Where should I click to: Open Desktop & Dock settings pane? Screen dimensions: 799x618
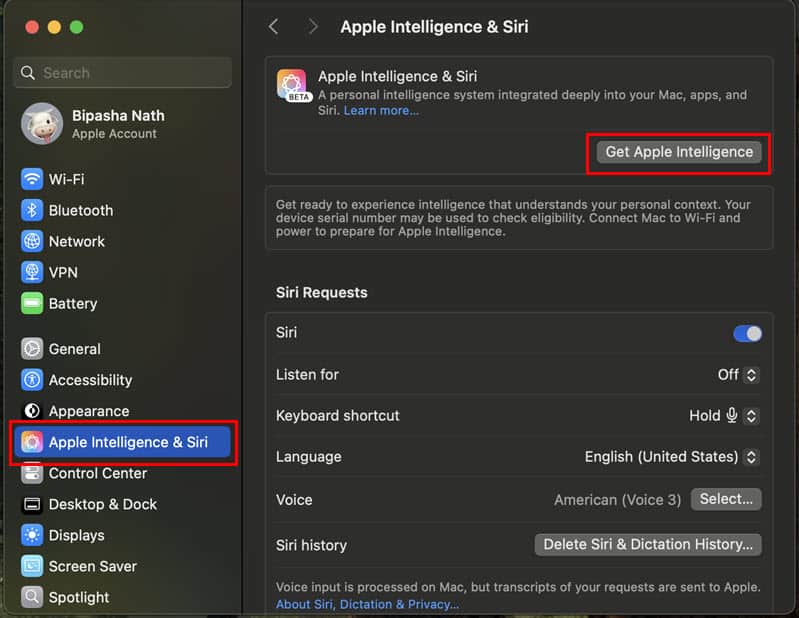(102, 504)
